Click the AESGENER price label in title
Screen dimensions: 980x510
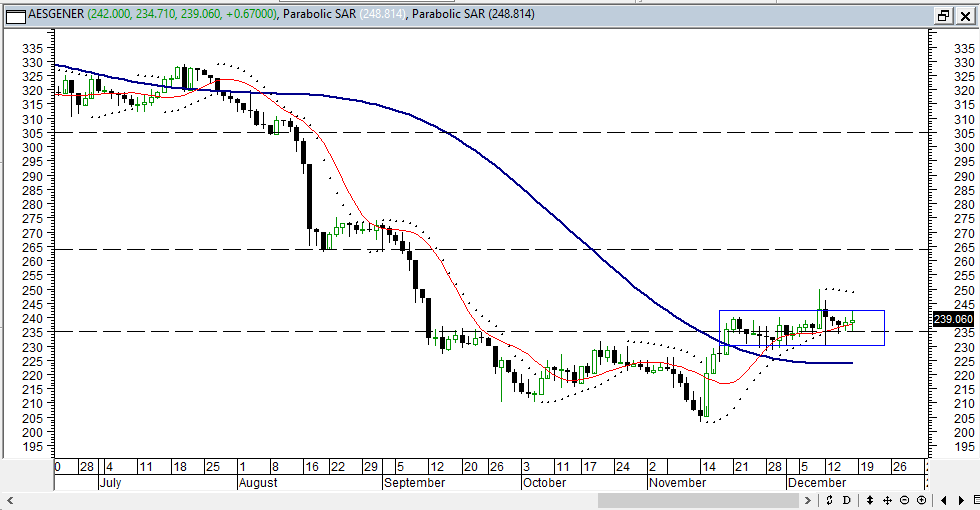(x=152, y=14)
